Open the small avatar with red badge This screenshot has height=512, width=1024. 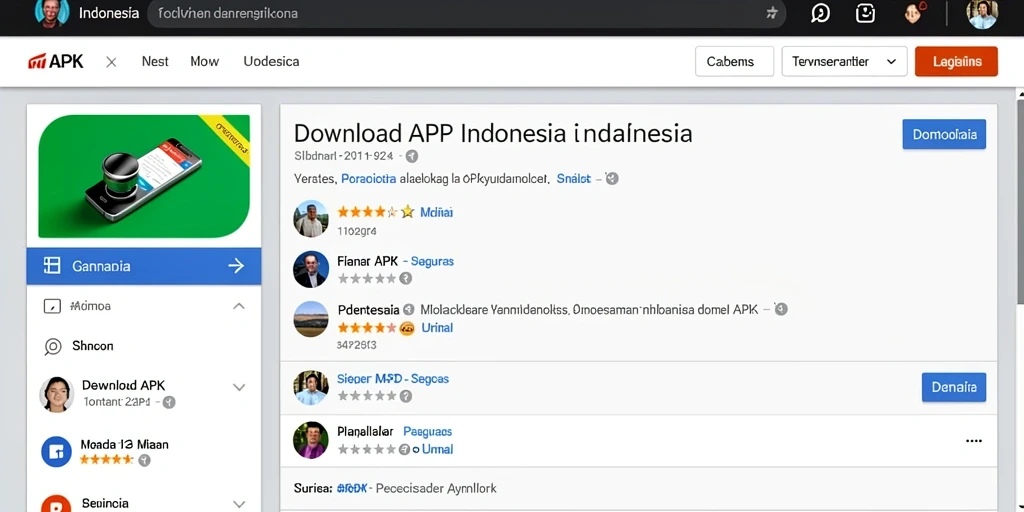(x=915, y=13)
